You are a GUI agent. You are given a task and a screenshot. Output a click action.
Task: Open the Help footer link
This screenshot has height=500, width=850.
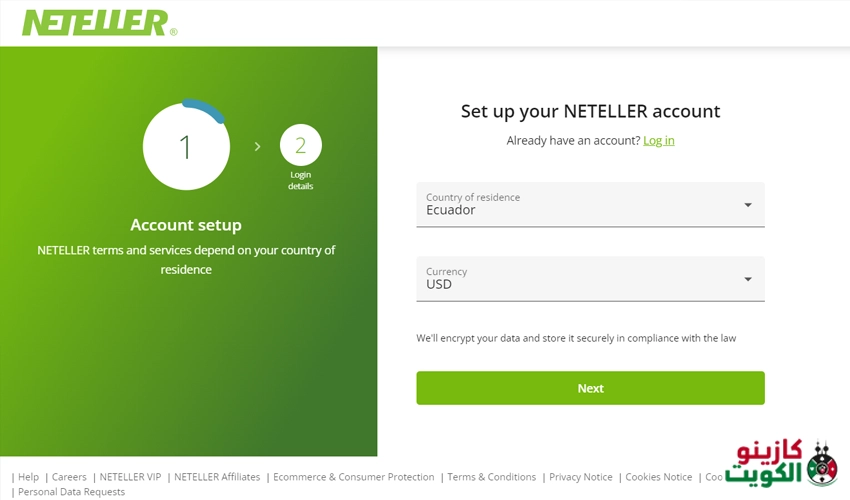[28, 477]
